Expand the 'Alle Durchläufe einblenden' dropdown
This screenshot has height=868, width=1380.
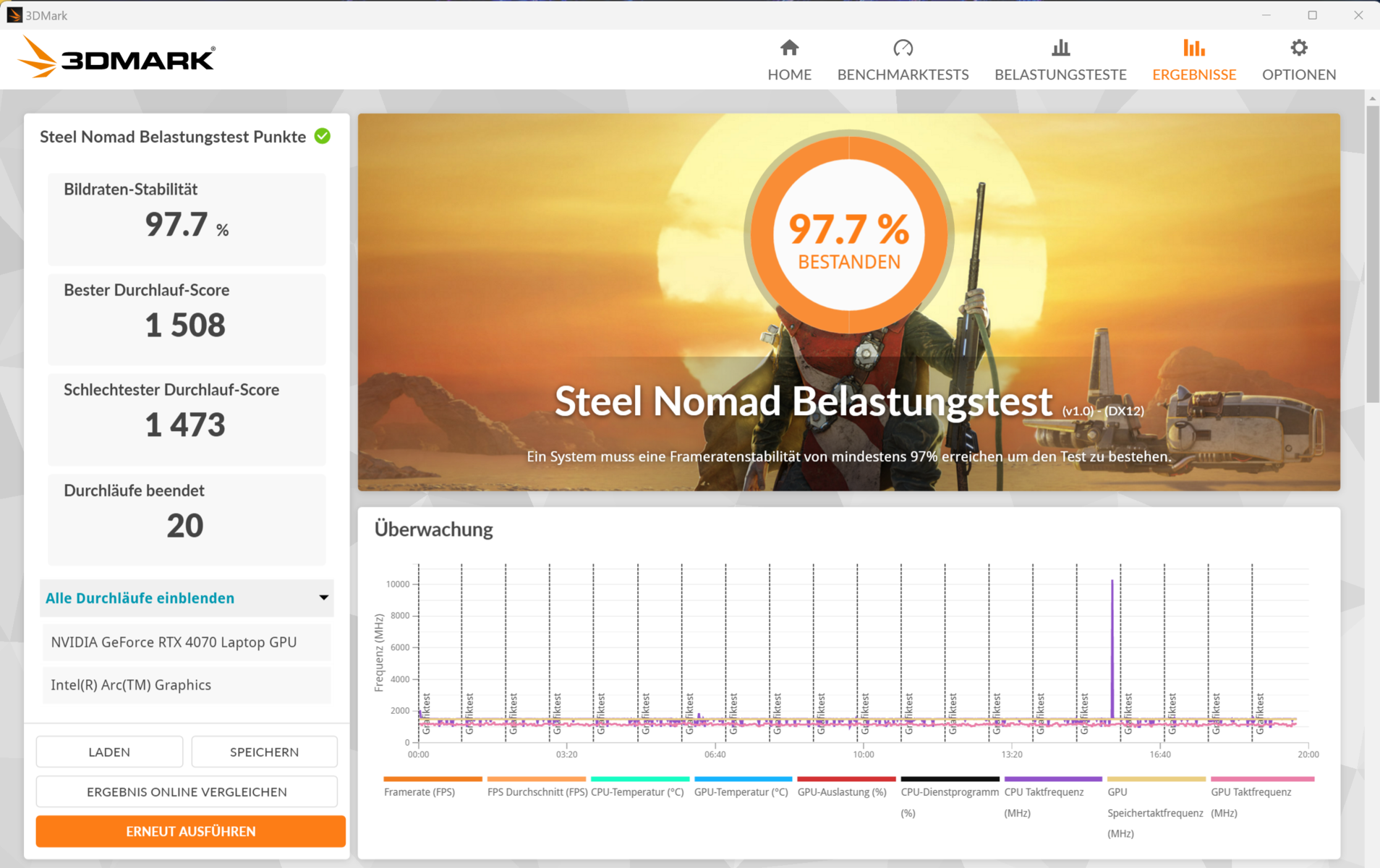[187, 598]
